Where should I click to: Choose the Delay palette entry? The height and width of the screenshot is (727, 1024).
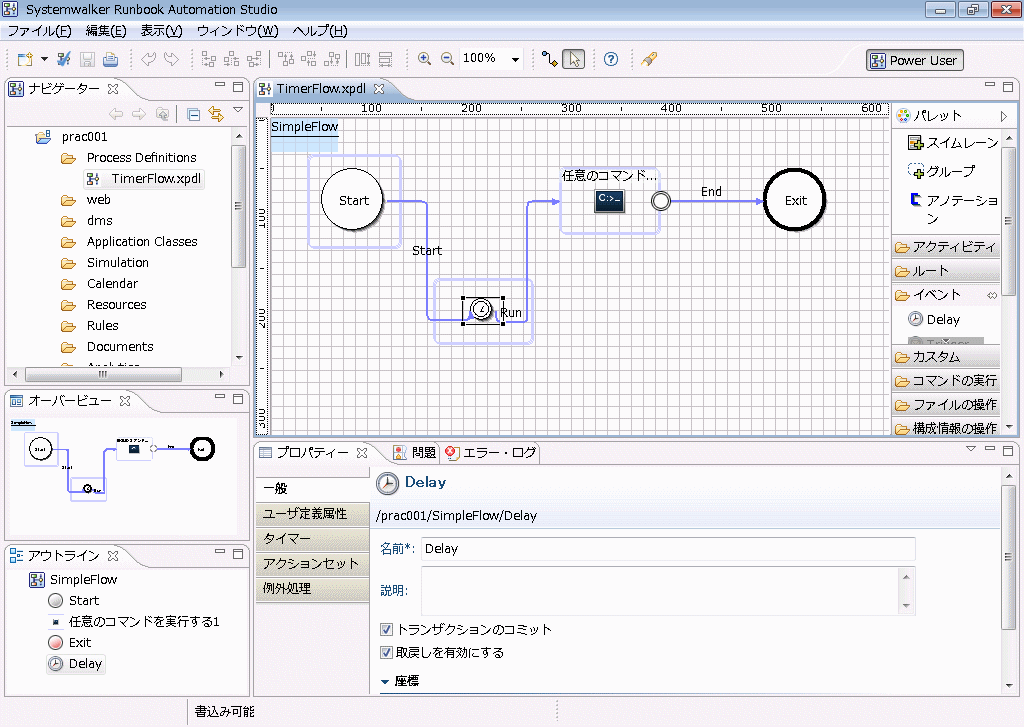point(935,319)
